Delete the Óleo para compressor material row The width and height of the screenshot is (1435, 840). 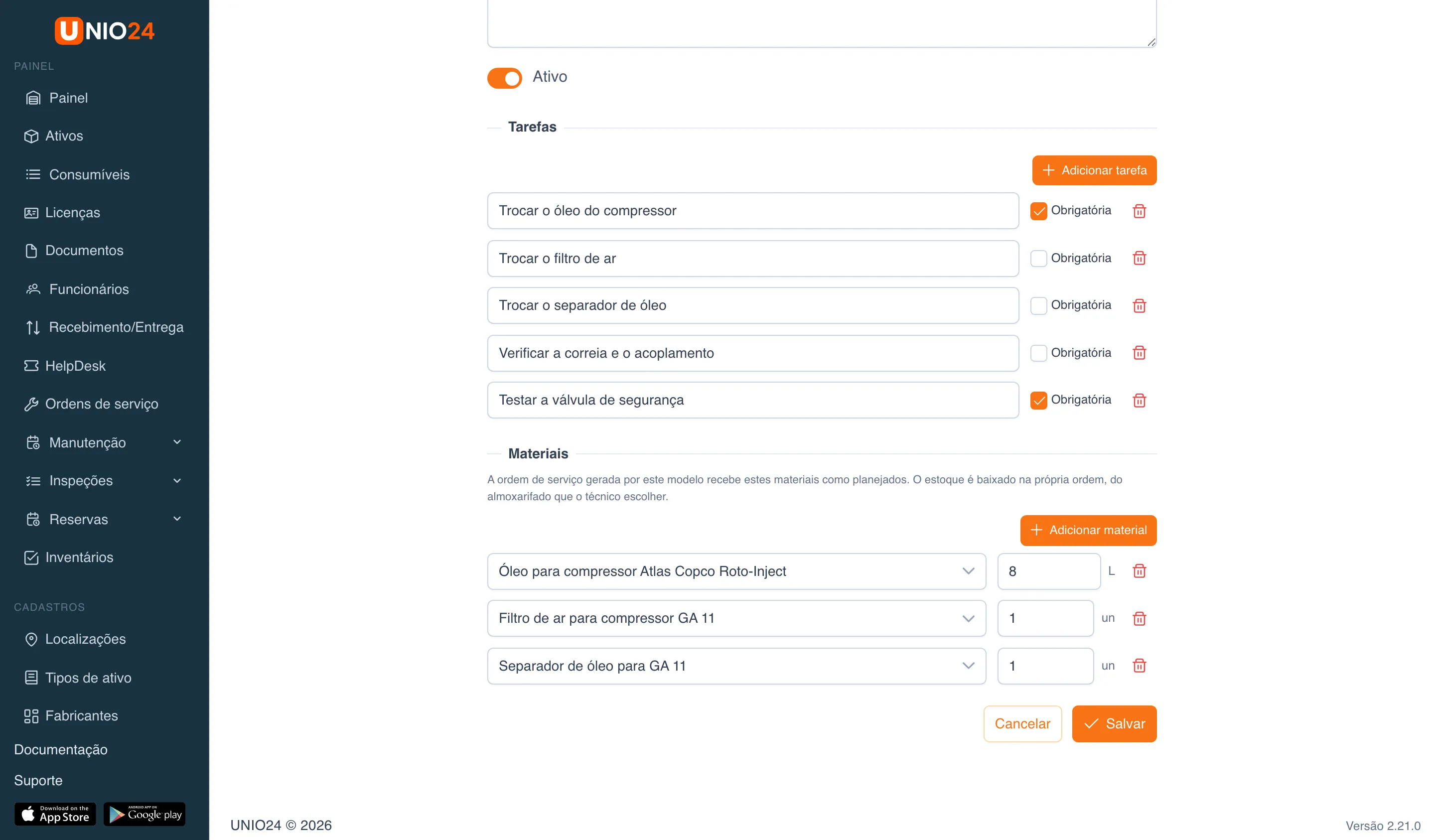pyautogui.click(x=1139, y=570)
